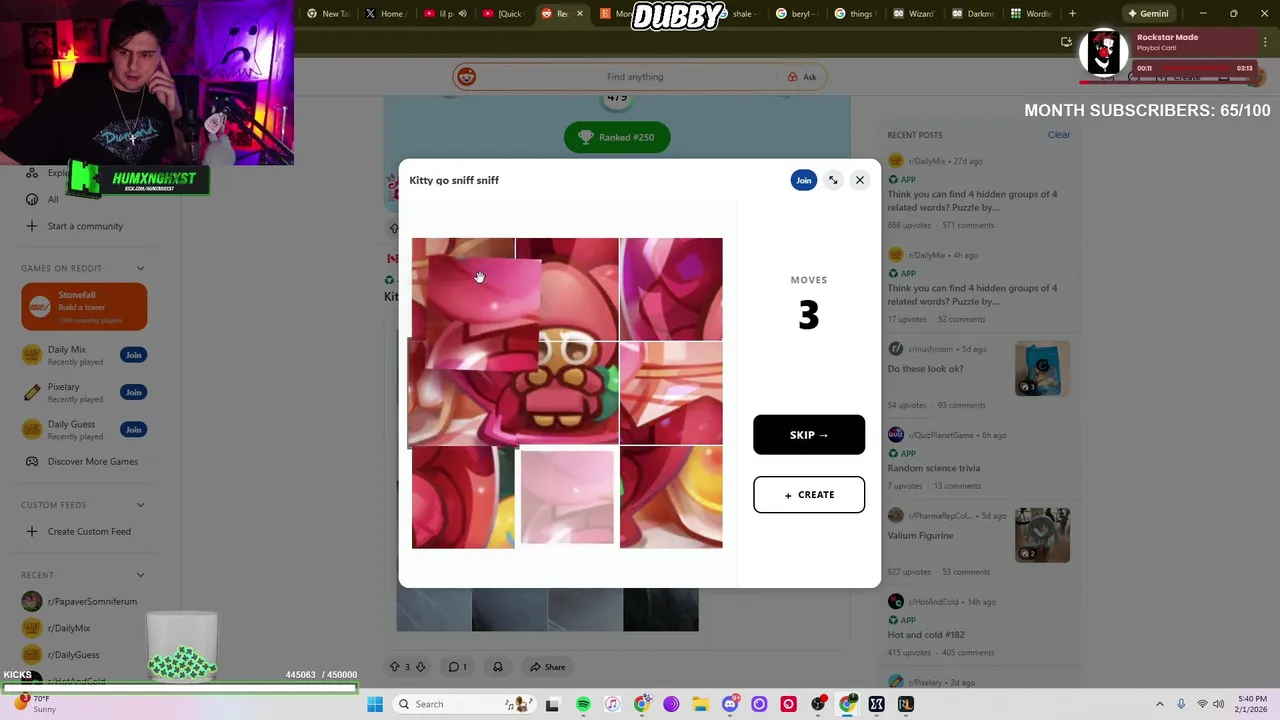Join Pixelary from the games list
The image size is (1280, 720).
tap(133, 392)
